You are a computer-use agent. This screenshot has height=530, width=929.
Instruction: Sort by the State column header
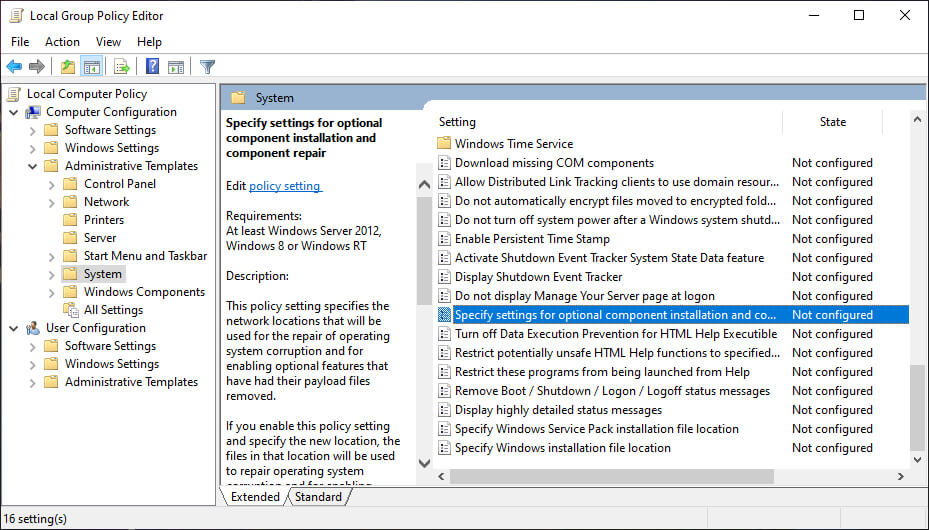pyautogui.click(x=832, y=122)
